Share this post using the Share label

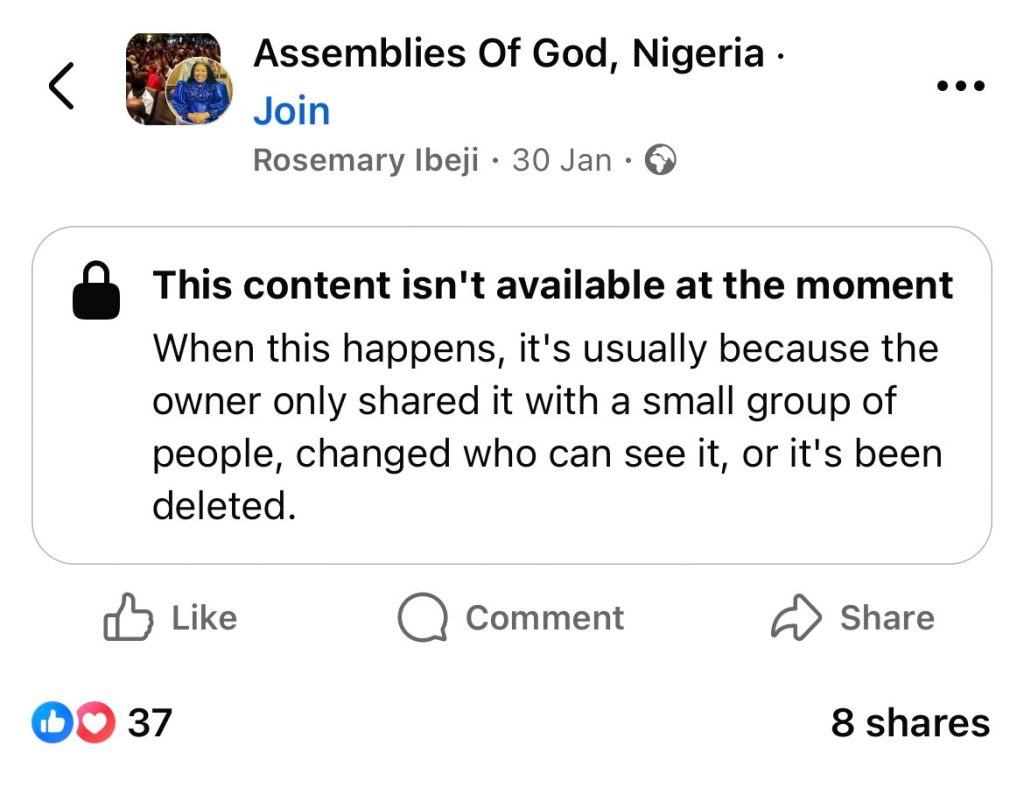pyautogui.click(x=886, y=618)
